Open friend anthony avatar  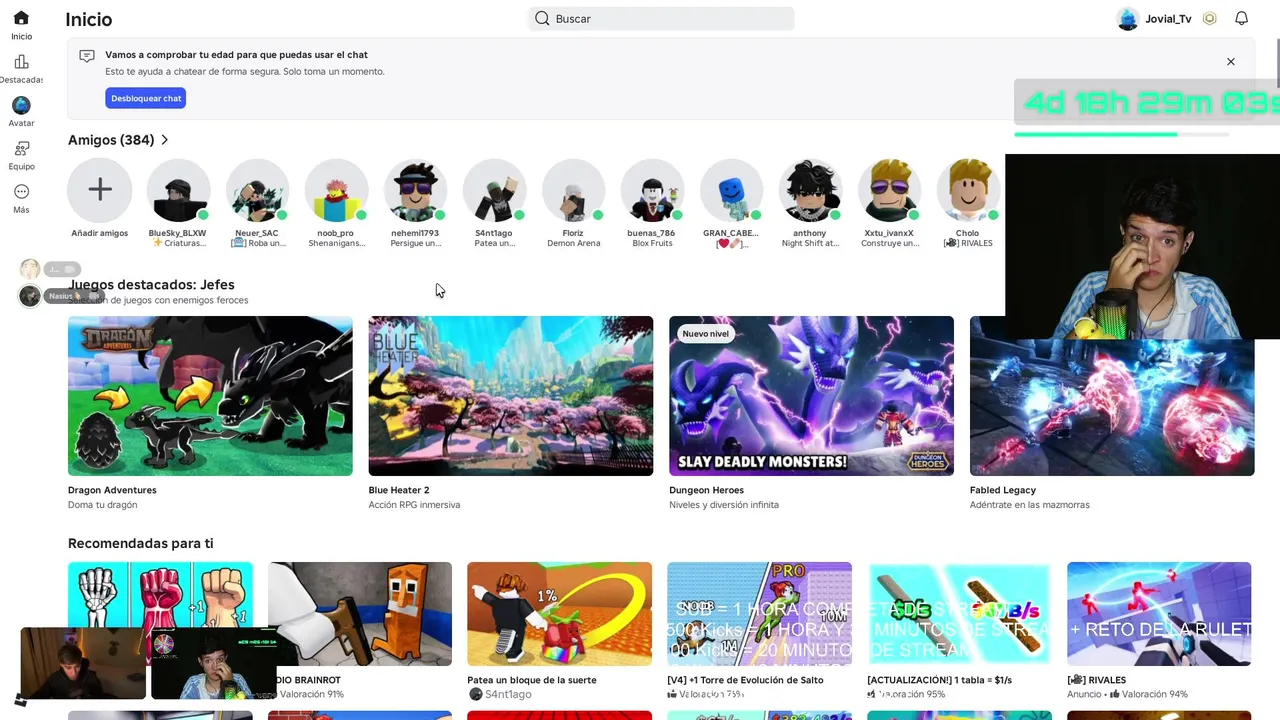coord(810,190)
